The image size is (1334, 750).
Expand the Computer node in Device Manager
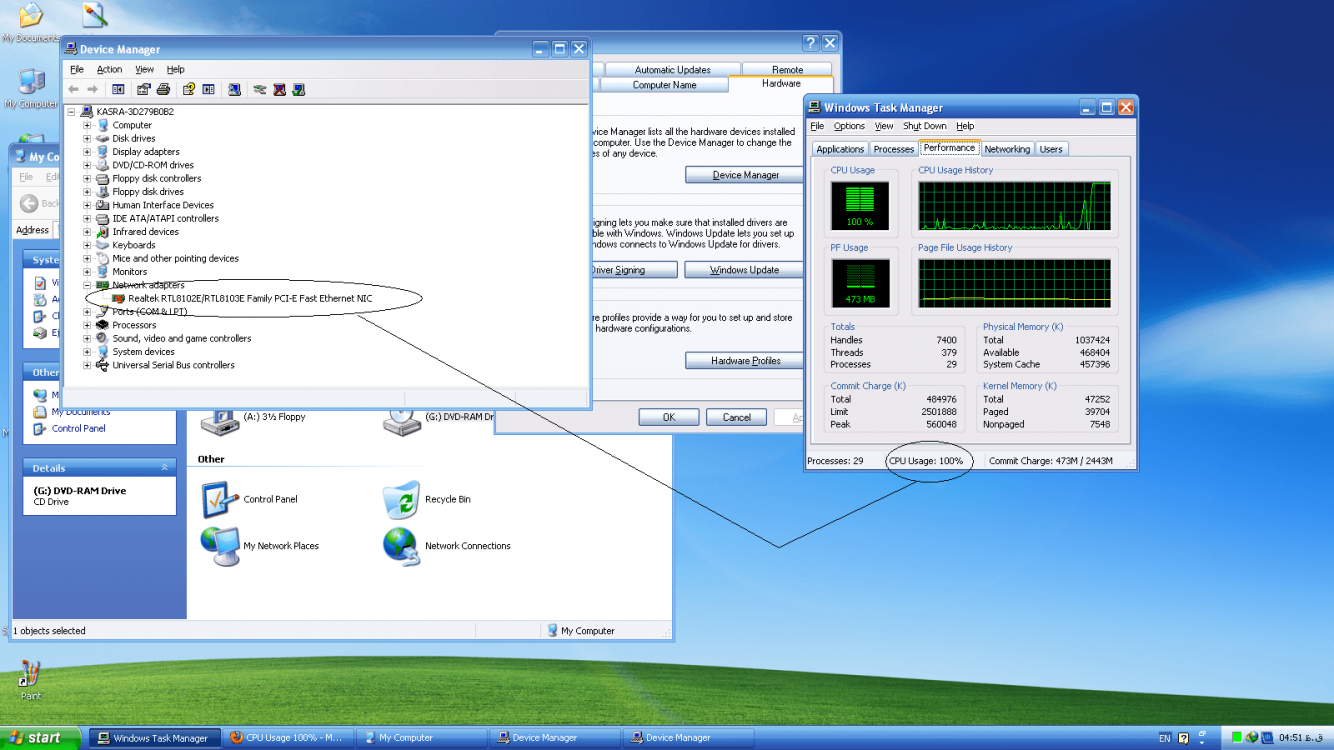(87, 125)
